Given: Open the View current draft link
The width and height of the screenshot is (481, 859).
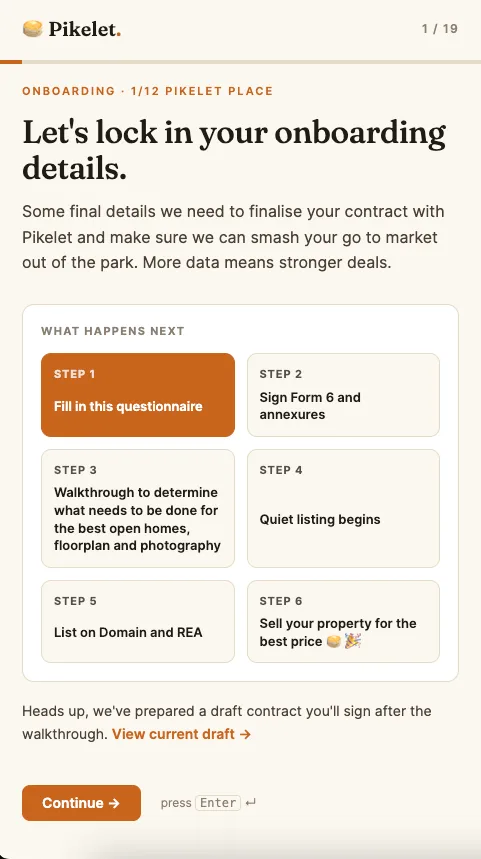Looking at the screenshot, I should 181,734.
